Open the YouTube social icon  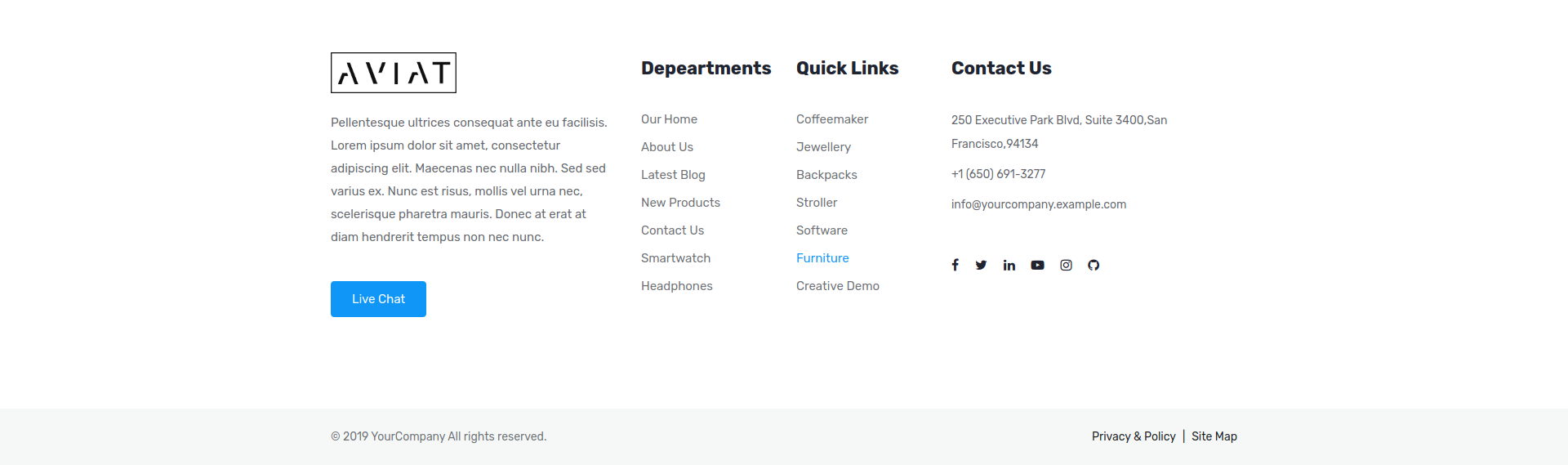(x=1037, y=265)
